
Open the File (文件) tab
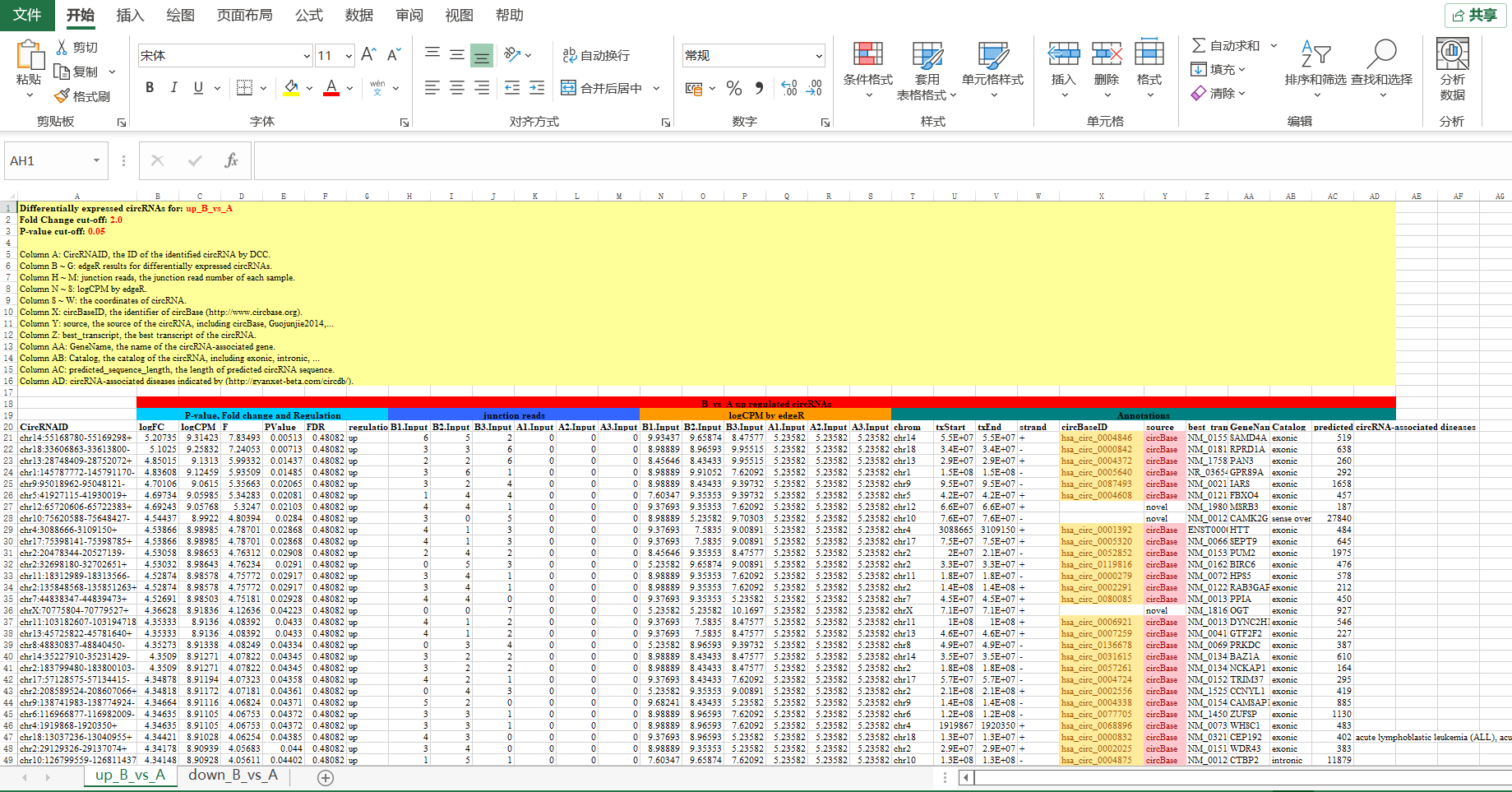click(x=27, y=15)
